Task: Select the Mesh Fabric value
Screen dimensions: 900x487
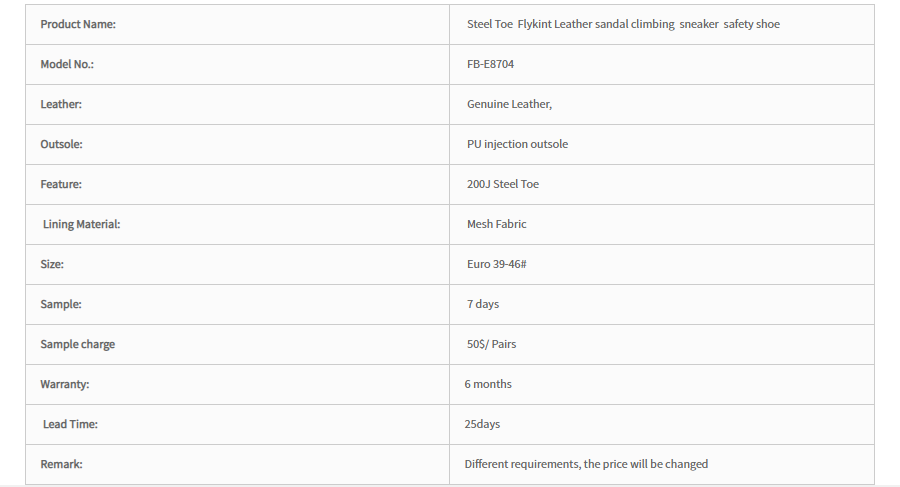Action: click(496, 224)
